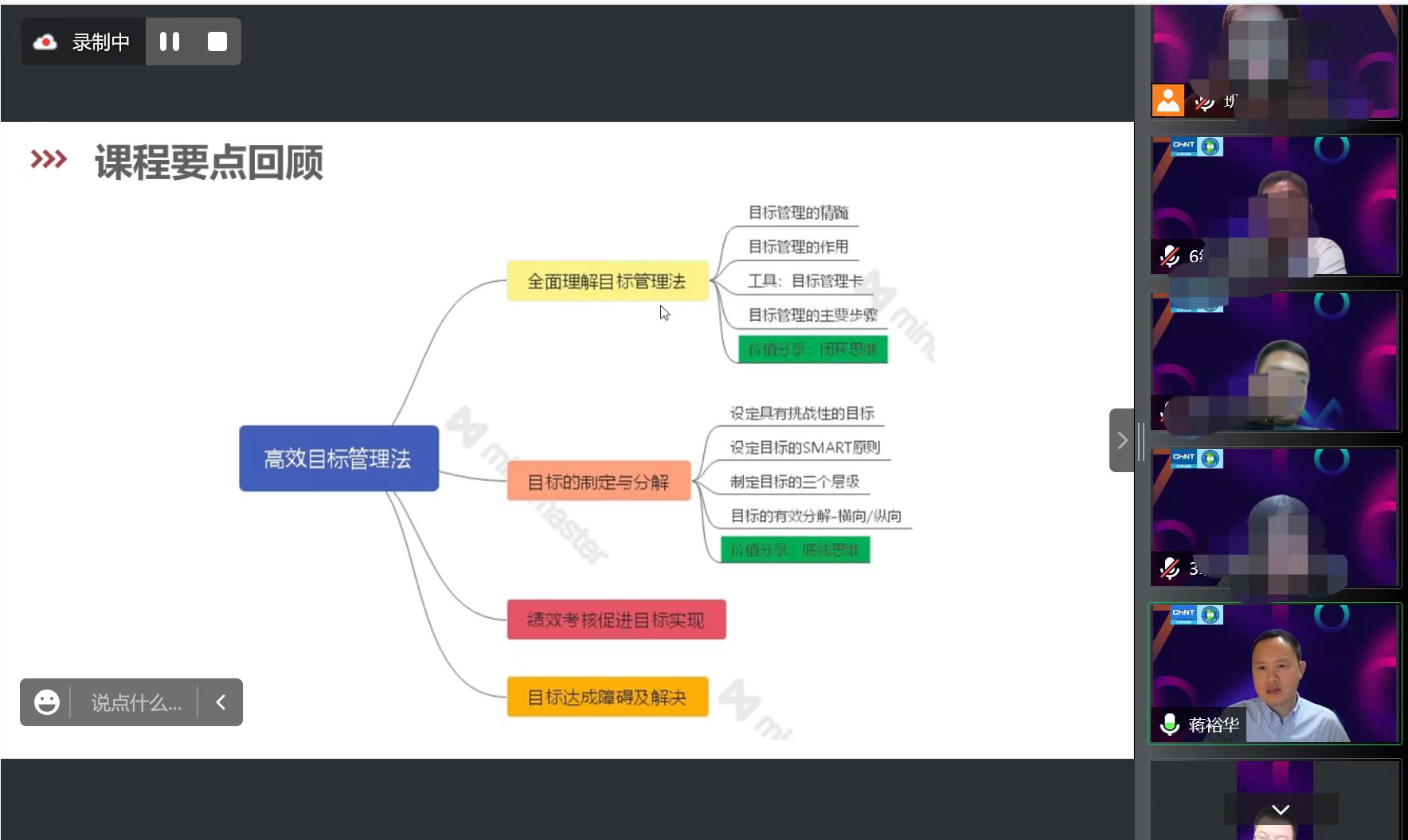
Task: Click muted mic icon on first participant
Action: [1203, 103]
